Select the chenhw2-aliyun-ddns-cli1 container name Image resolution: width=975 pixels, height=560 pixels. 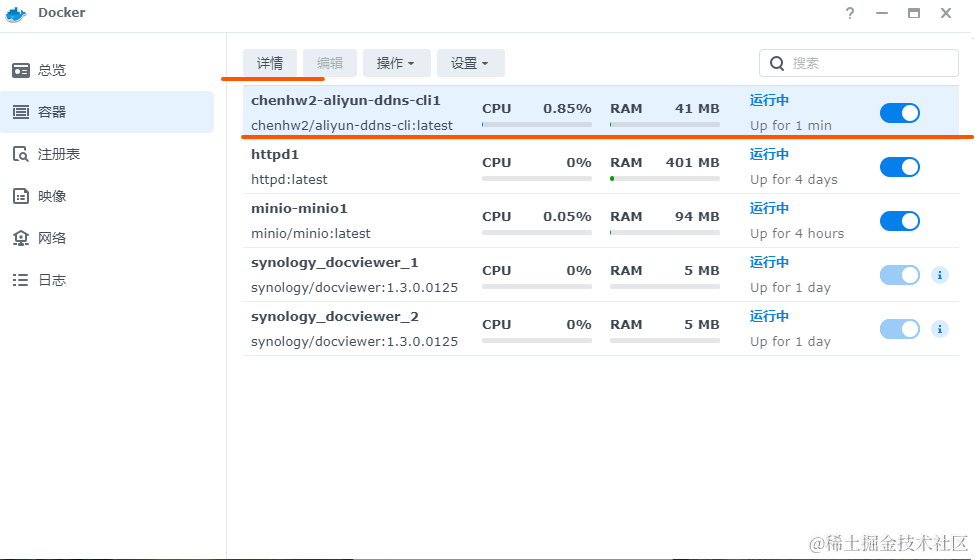346,101
